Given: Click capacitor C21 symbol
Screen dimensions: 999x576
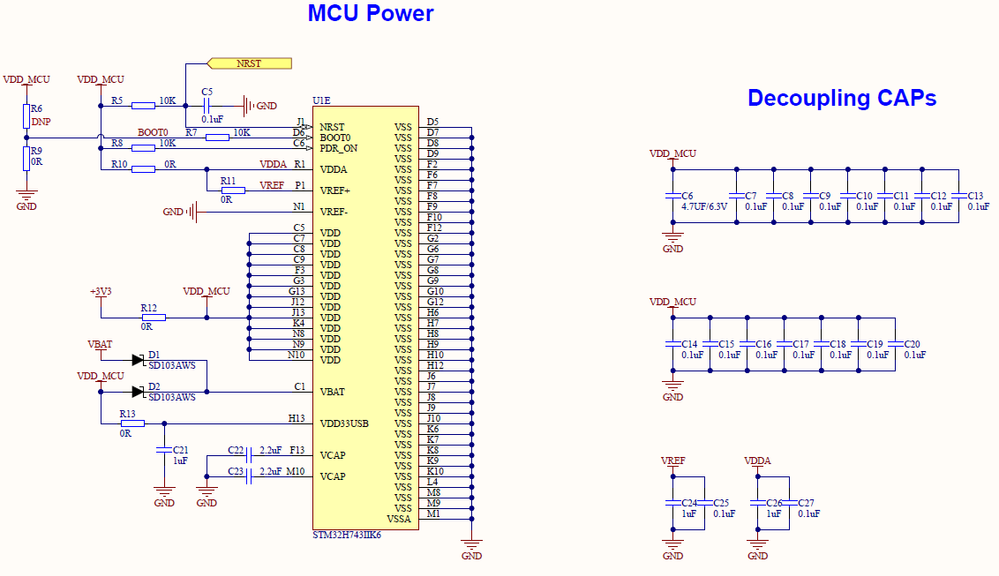Looking at the screenshot, I should [x=164, y=450].
